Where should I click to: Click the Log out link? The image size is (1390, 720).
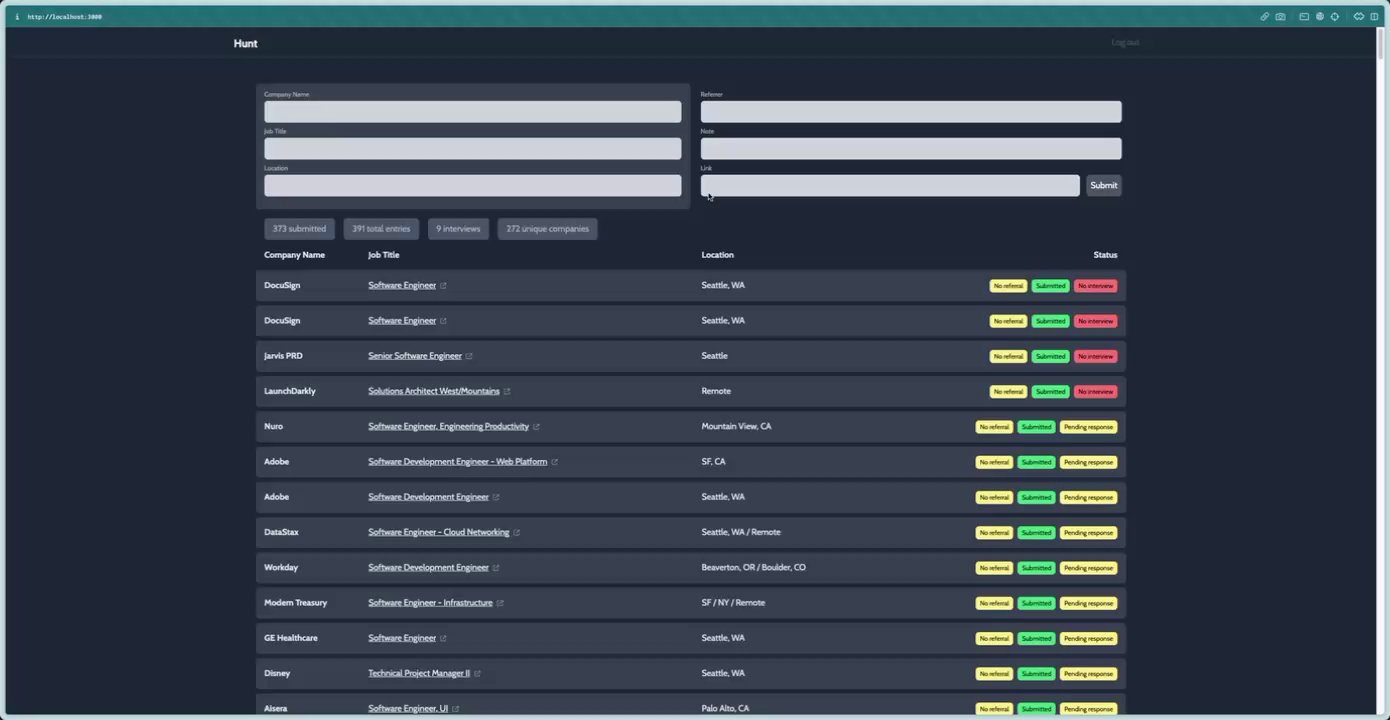coord(1125,42)
